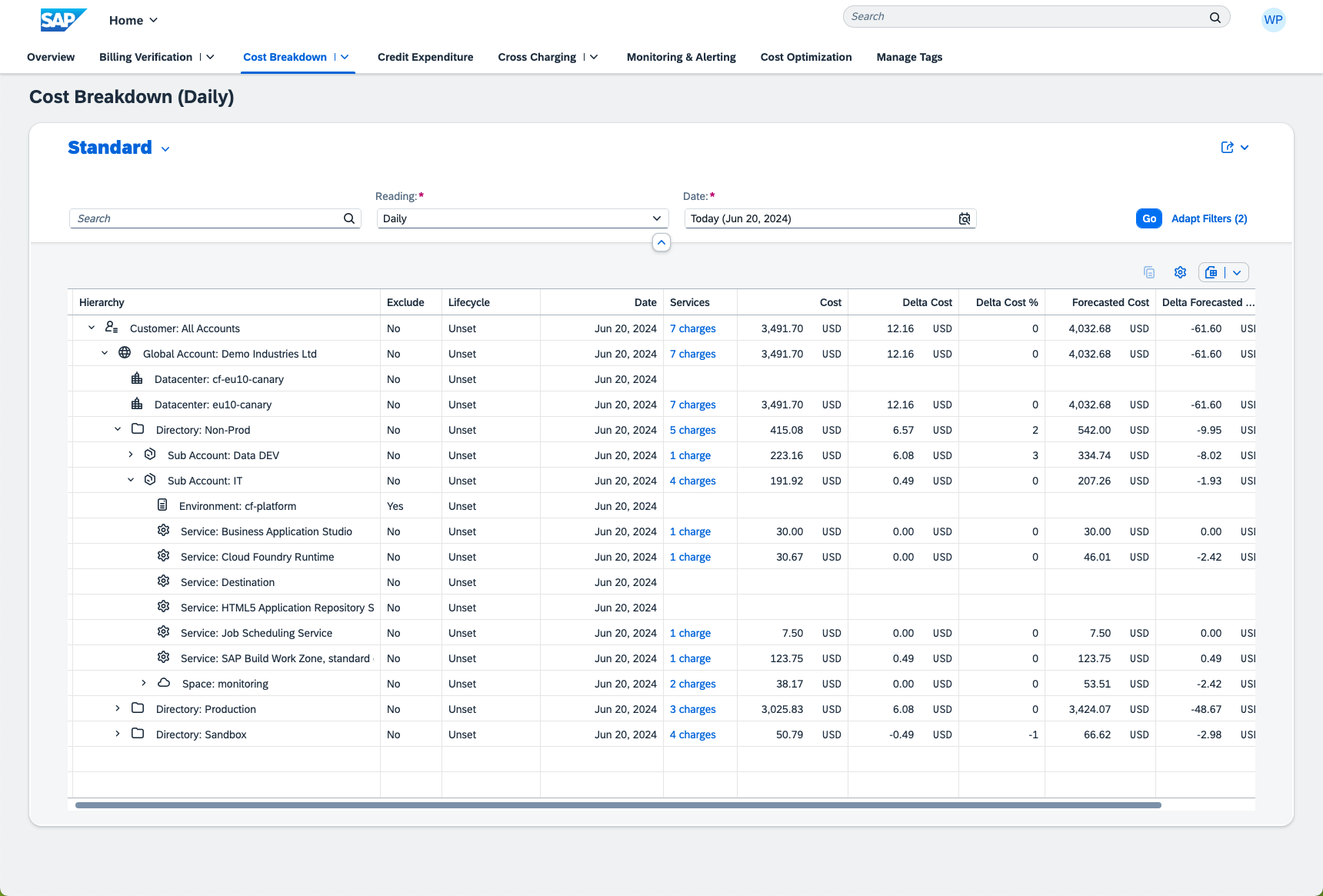
Task: Collapse the Sub Account: IT row
Action: tap(131, 480)
